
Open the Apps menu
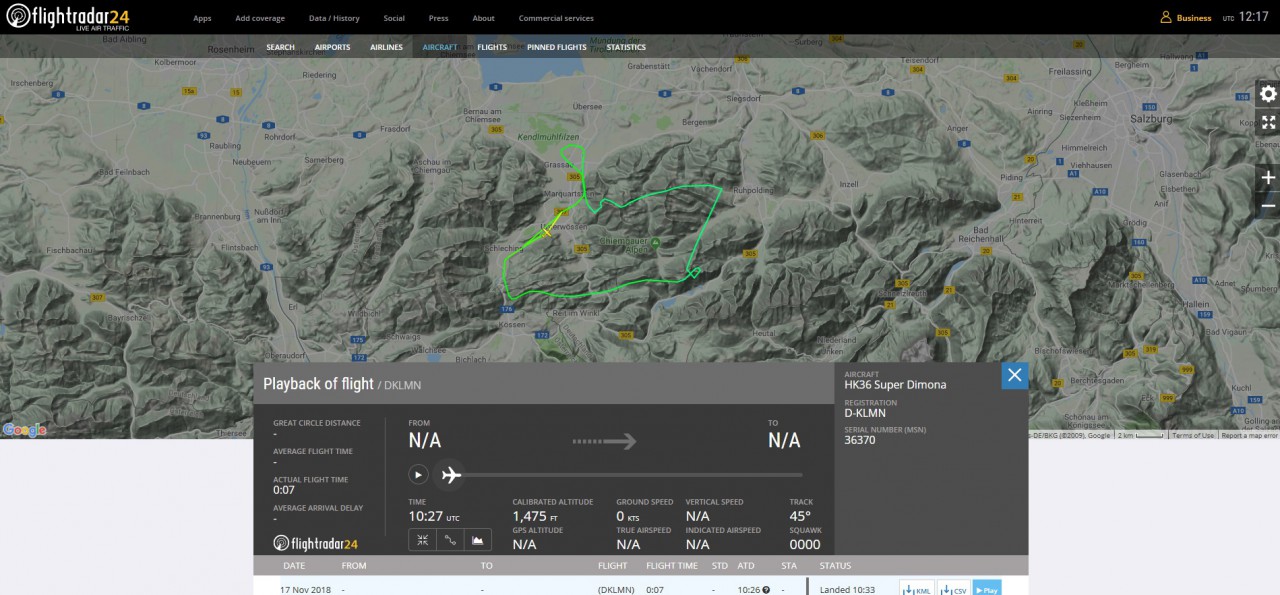[202, 18]
